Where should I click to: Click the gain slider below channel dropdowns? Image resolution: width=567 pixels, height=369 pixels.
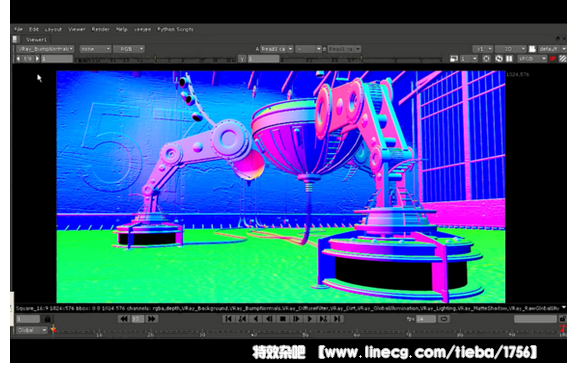(155, 59)
